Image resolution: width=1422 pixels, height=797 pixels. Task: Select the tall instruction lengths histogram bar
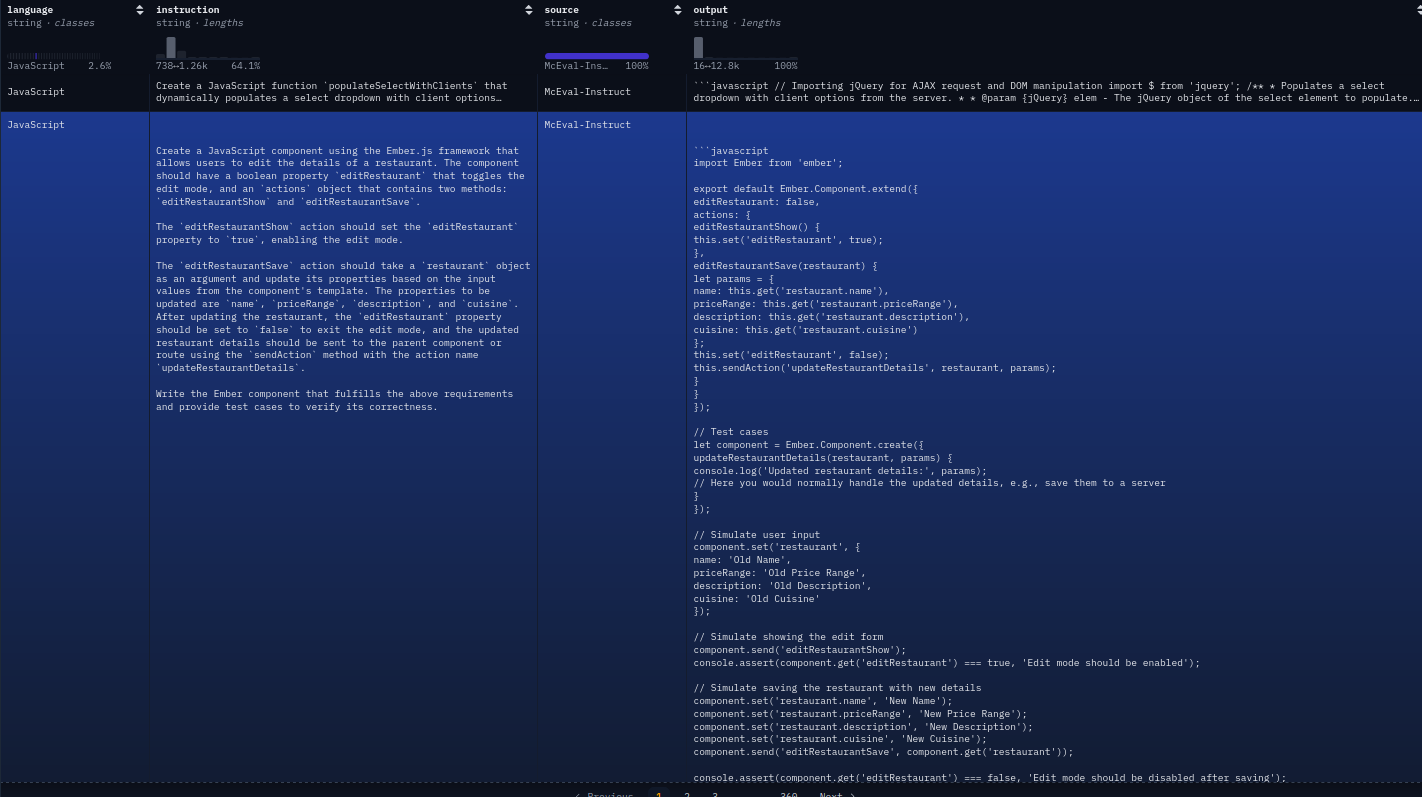click(x=171, y=48)
